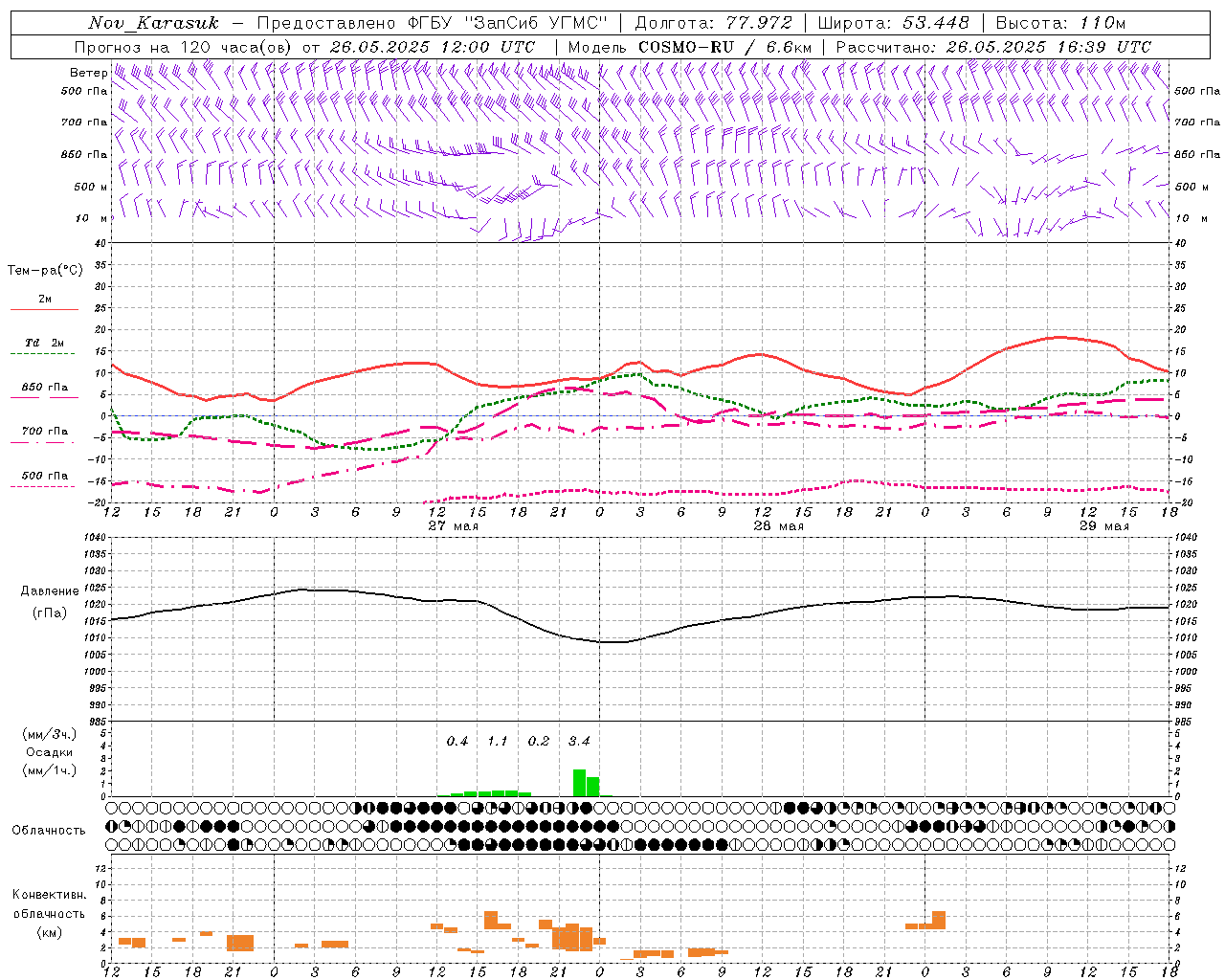Click the '27 мая' date label
This screenshot has width=1225, height=980.
(454, 526)
